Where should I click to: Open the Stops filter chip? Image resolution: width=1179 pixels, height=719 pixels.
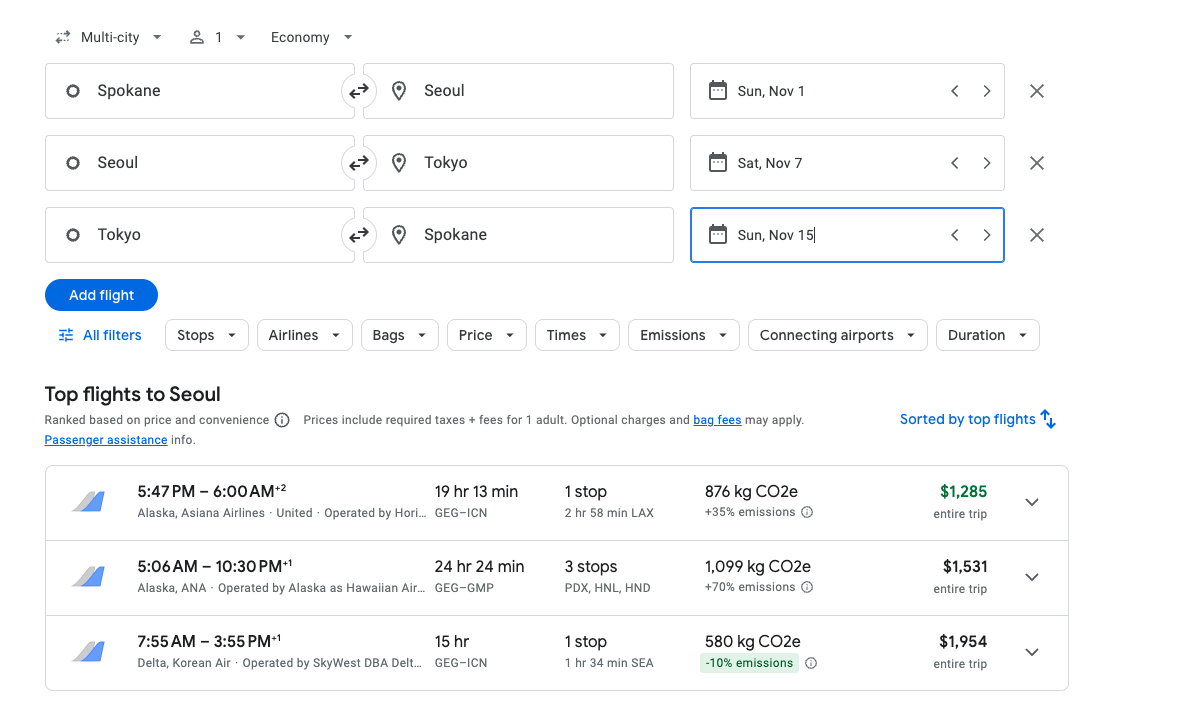point(206,335)
